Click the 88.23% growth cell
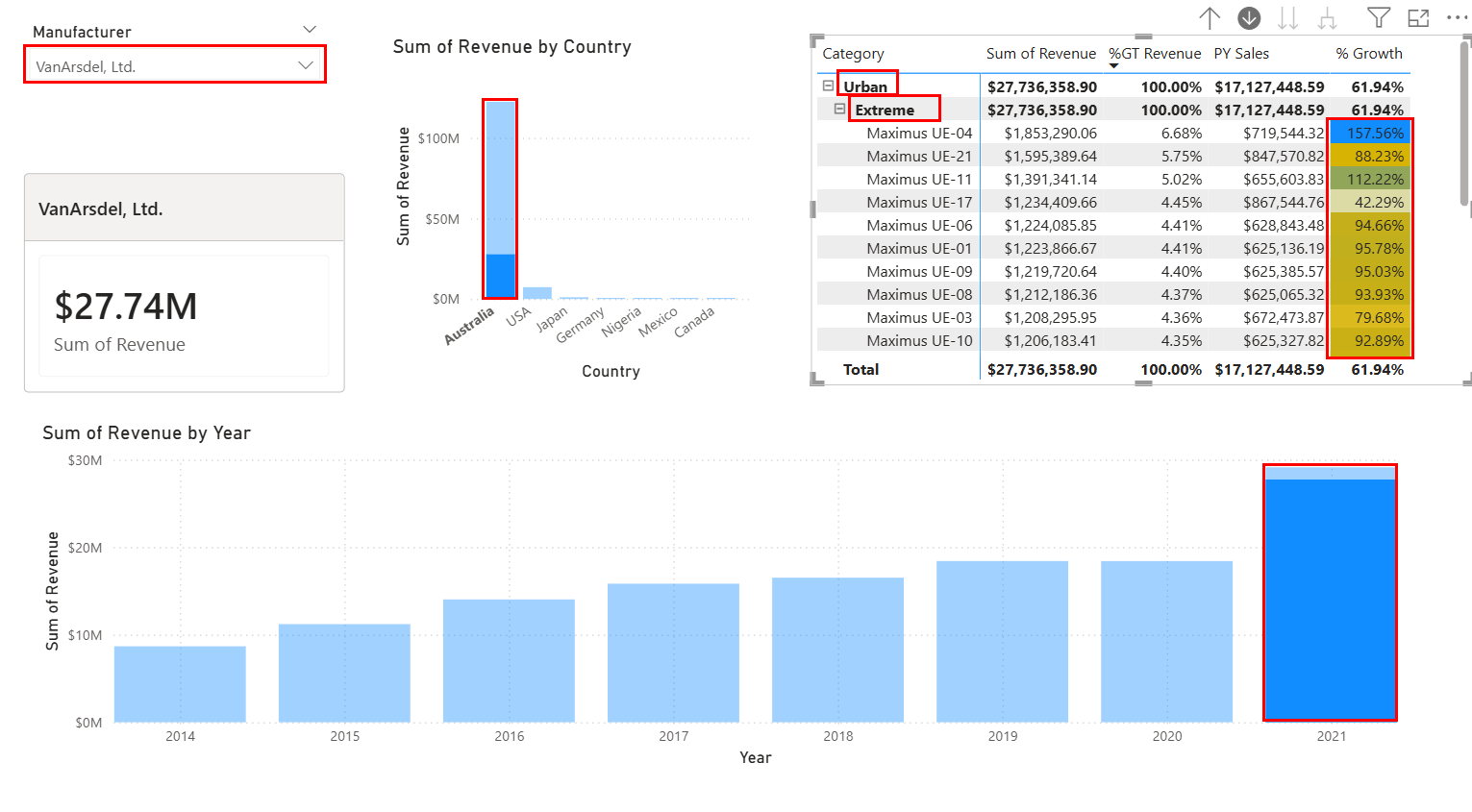The height and width of the screenshot is (812, 1472). (x=1369, y=156)
